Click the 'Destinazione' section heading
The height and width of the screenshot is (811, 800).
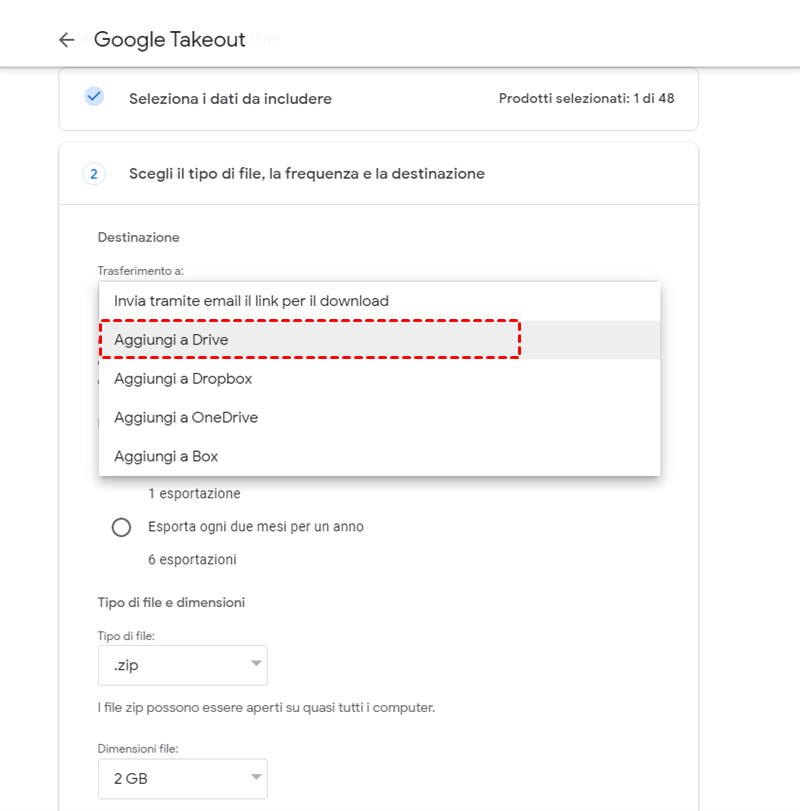coord(138,237)
